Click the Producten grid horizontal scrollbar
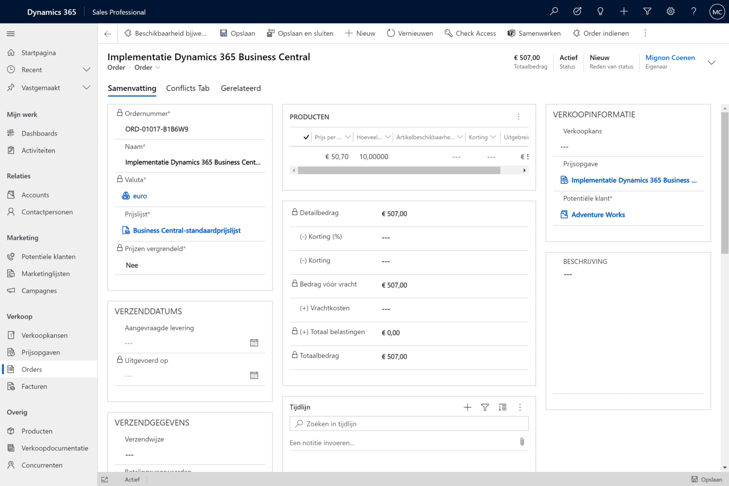Image resolution: width=729 pixels, height=486 pixels. 399,171
